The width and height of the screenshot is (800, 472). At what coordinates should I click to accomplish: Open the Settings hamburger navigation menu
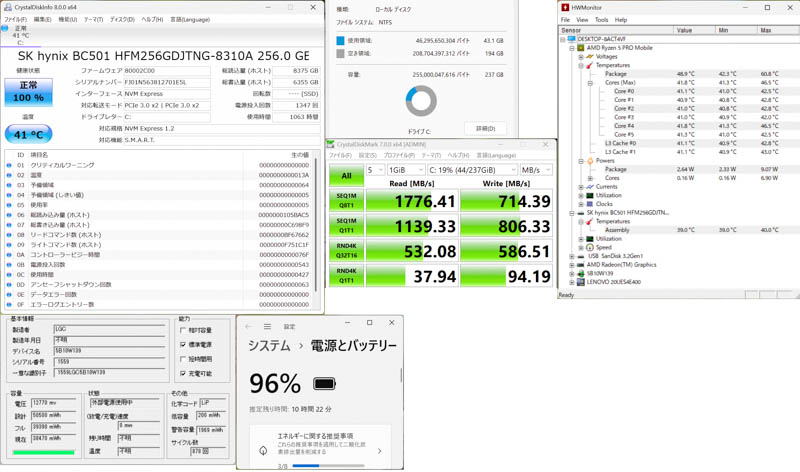coord(267,327)
